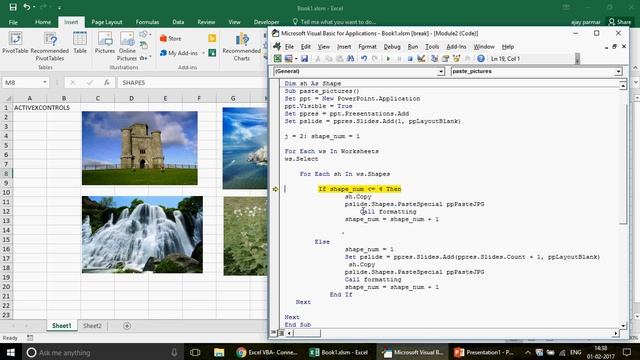Click the insert function fx icon
Viewport: 640px width, 360px height.
pyautogui.click(x=107, y=82)
